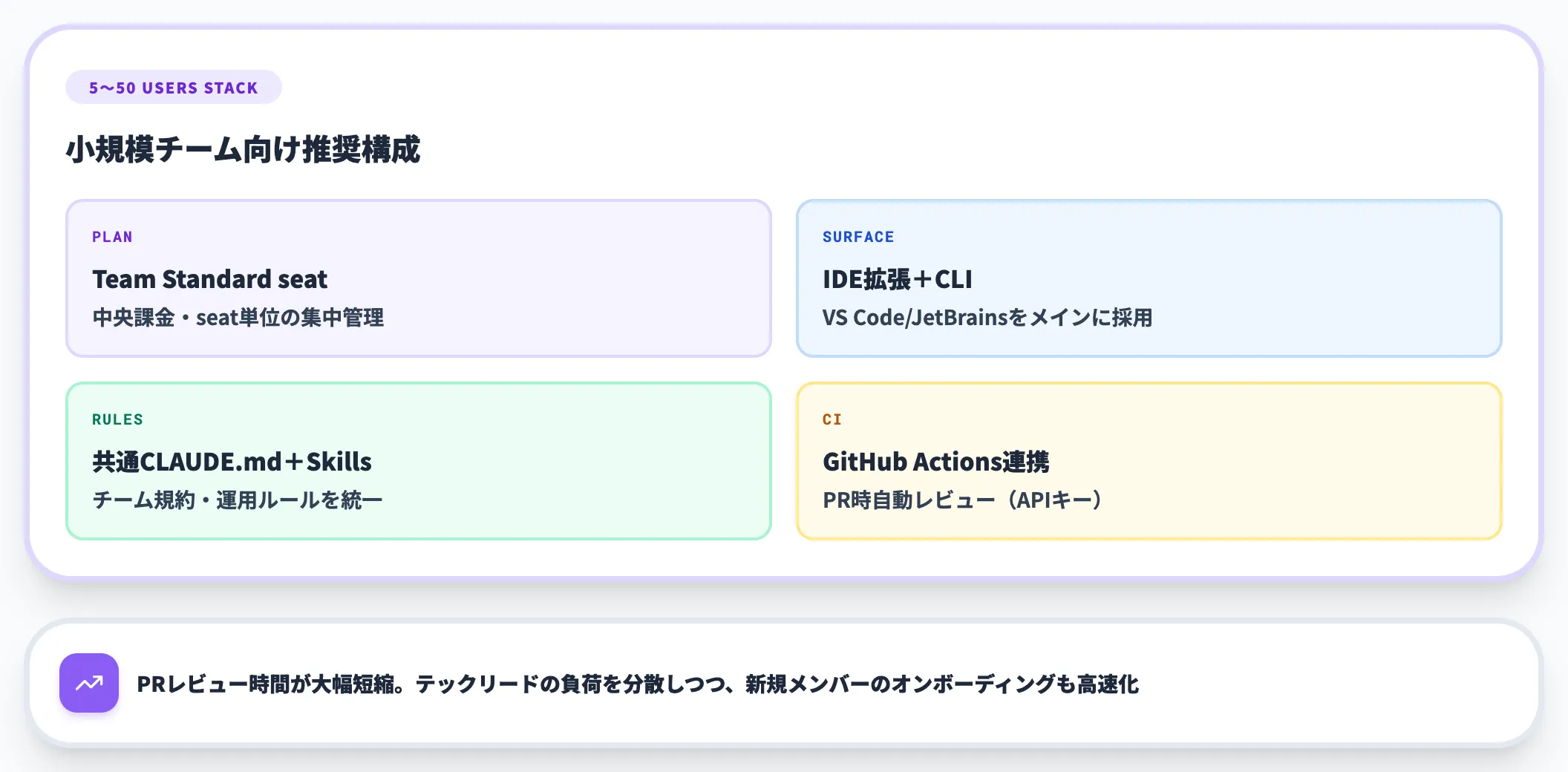
Task: Click the 共通CLAUDE.md+Skills title
Action: pos(232,462)
